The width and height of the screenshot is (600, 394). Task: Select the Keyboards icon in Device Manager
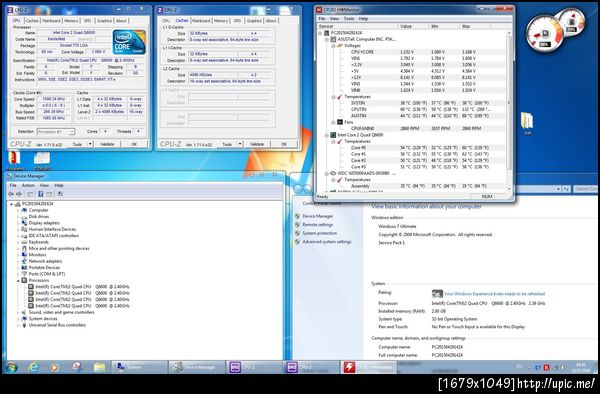coord(24,242)
